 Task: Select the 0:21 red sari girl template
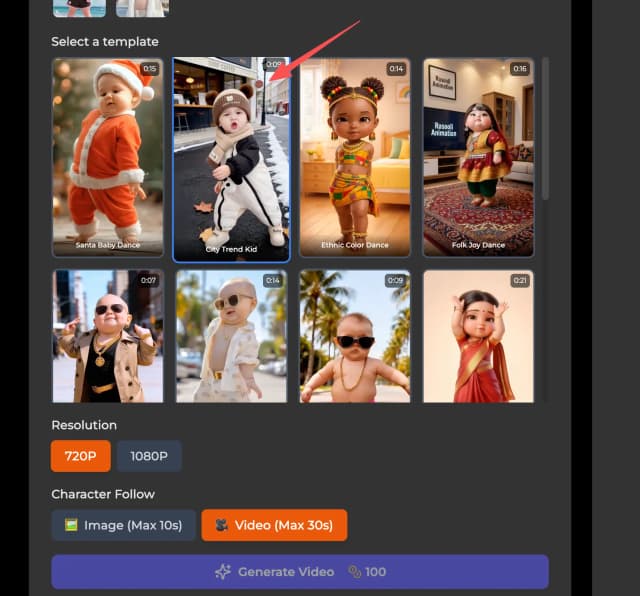[478, 336]
